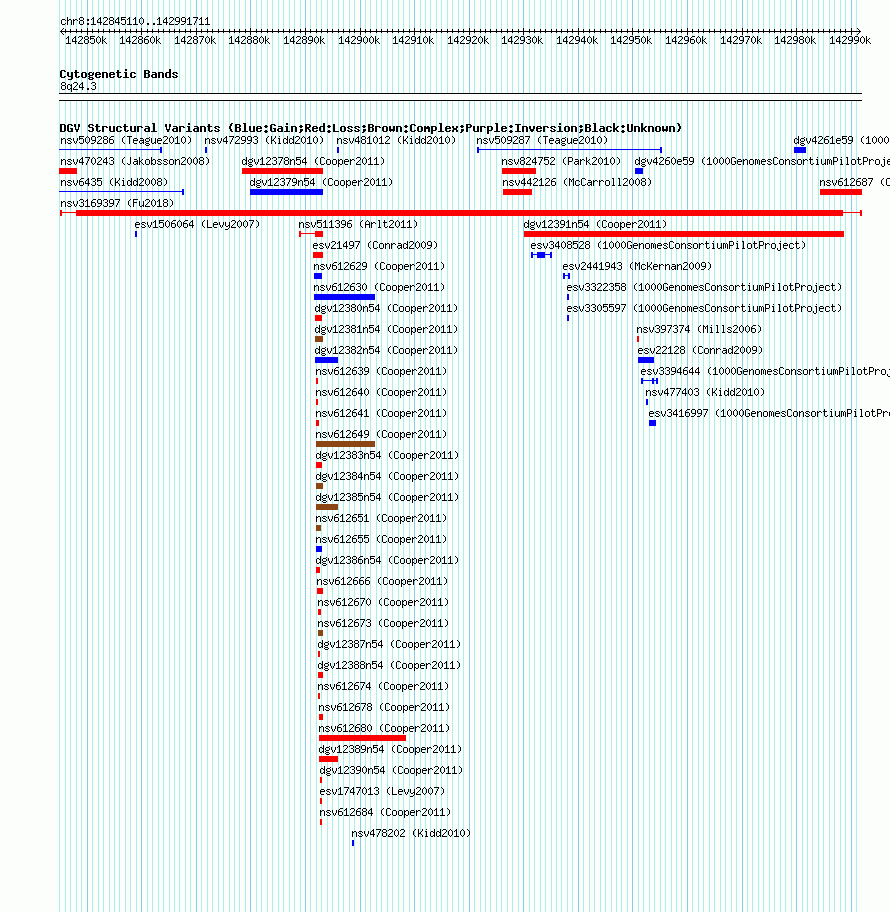Select esv22128 (Conrad2009) label

click(x=700, y=350)
